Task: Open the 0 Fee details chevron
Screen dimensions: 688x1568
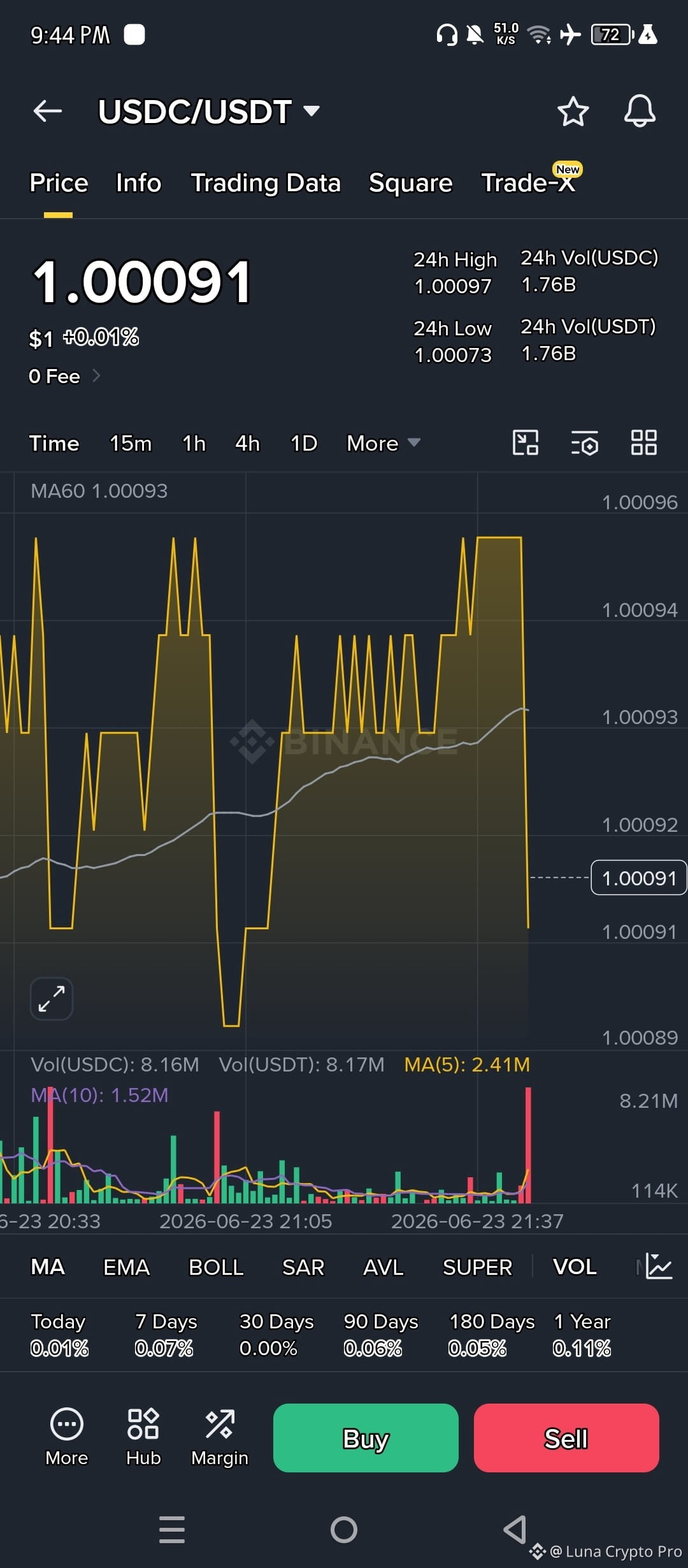Action: click(x=96, y=376)
